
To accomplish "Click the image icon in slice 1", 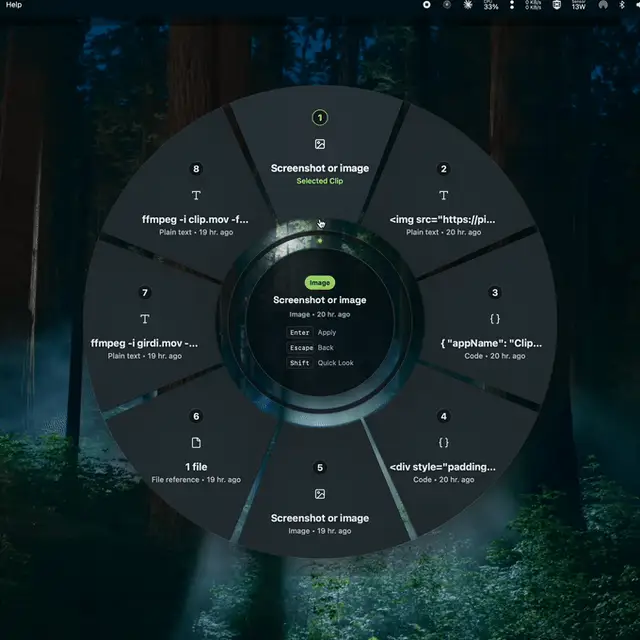I will click(320, 144).
